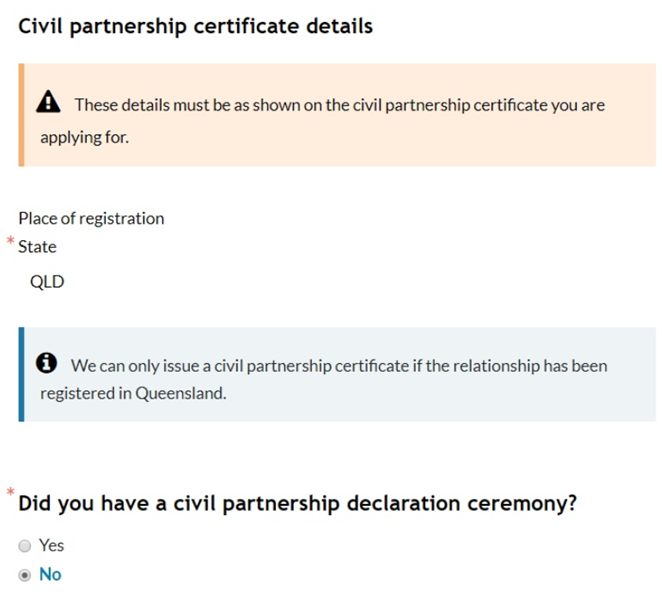Click the blue info circle icon
662x592 pixels.
(46, 363)
